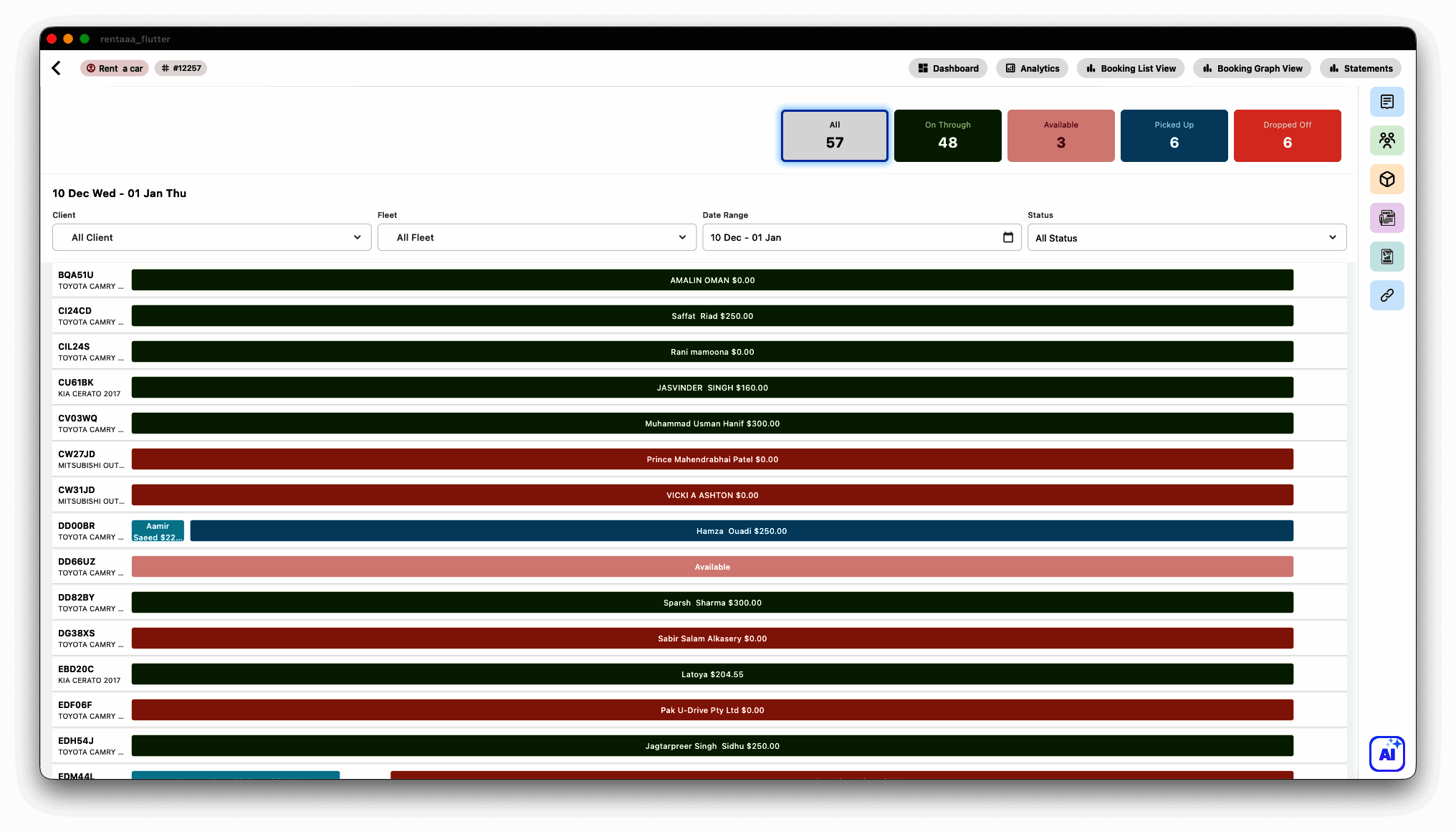Image resolution: width=1456 pixels, height=832 pixels.
Task: Click the teal financial report icon
Action: coord(1386,257)
